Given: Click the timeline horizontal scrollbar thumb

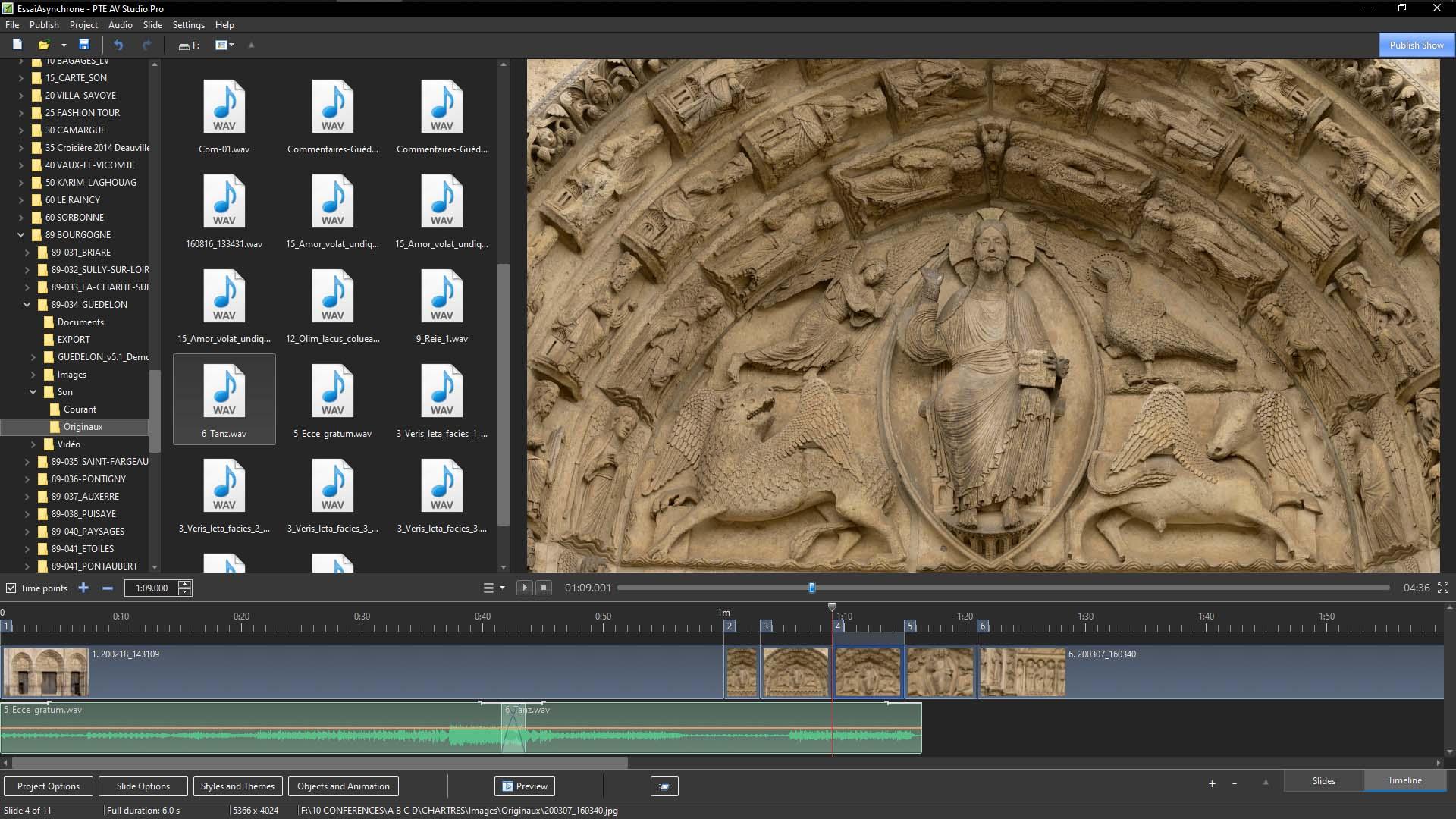Looking at the screenshot, I should pos(320,763).
